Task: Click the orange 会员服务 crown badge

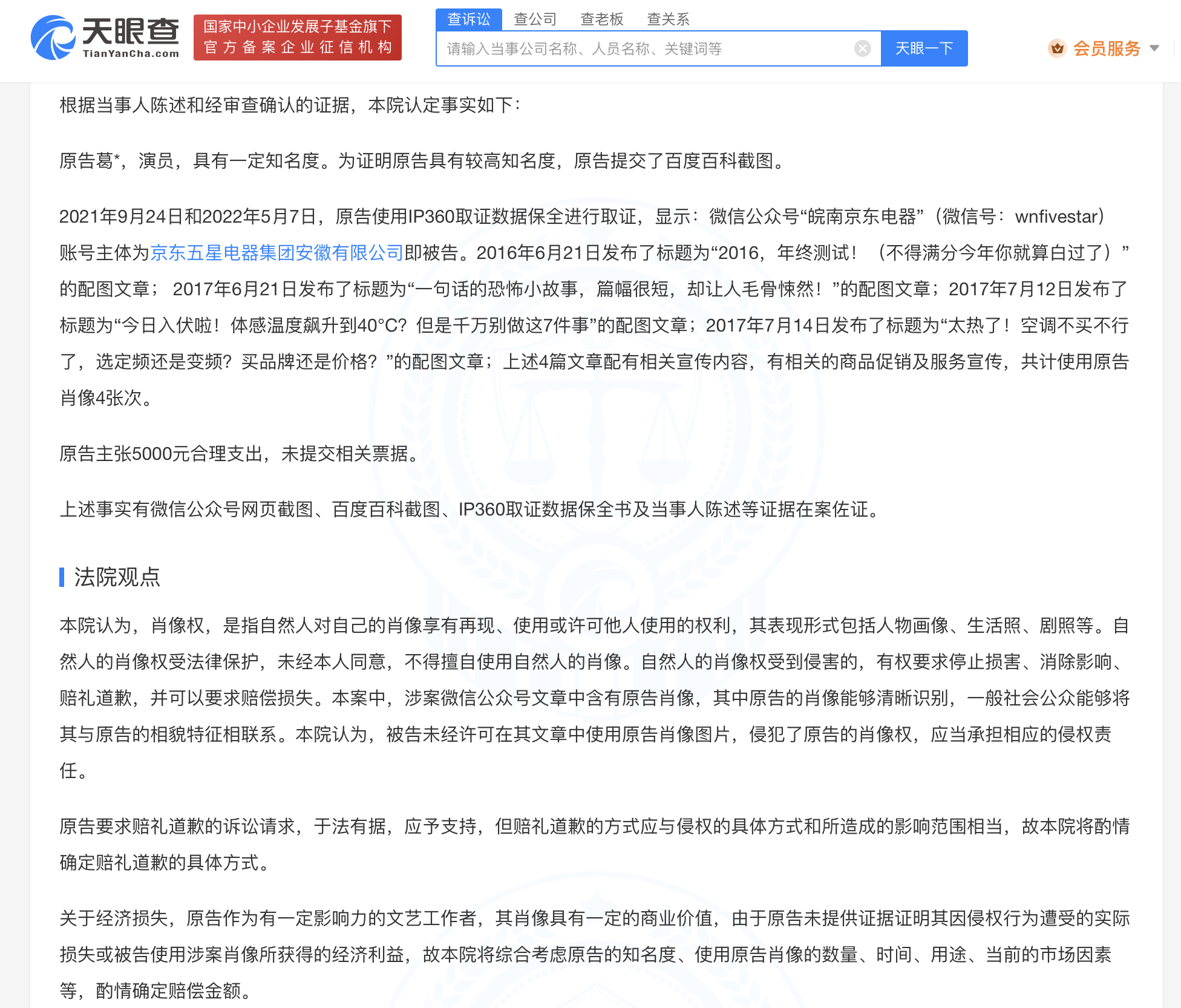Action: point(1058,49)
